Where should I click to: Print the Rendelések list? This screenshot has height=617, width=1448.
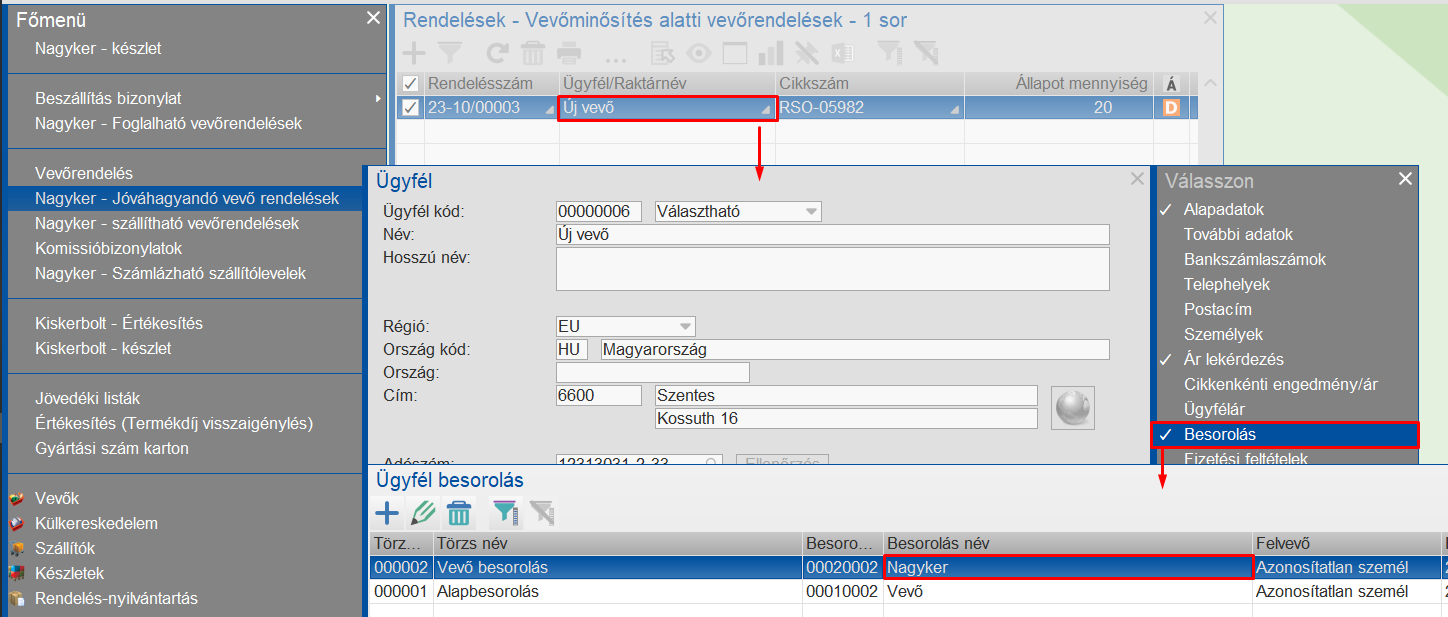(x=569, y=53)
